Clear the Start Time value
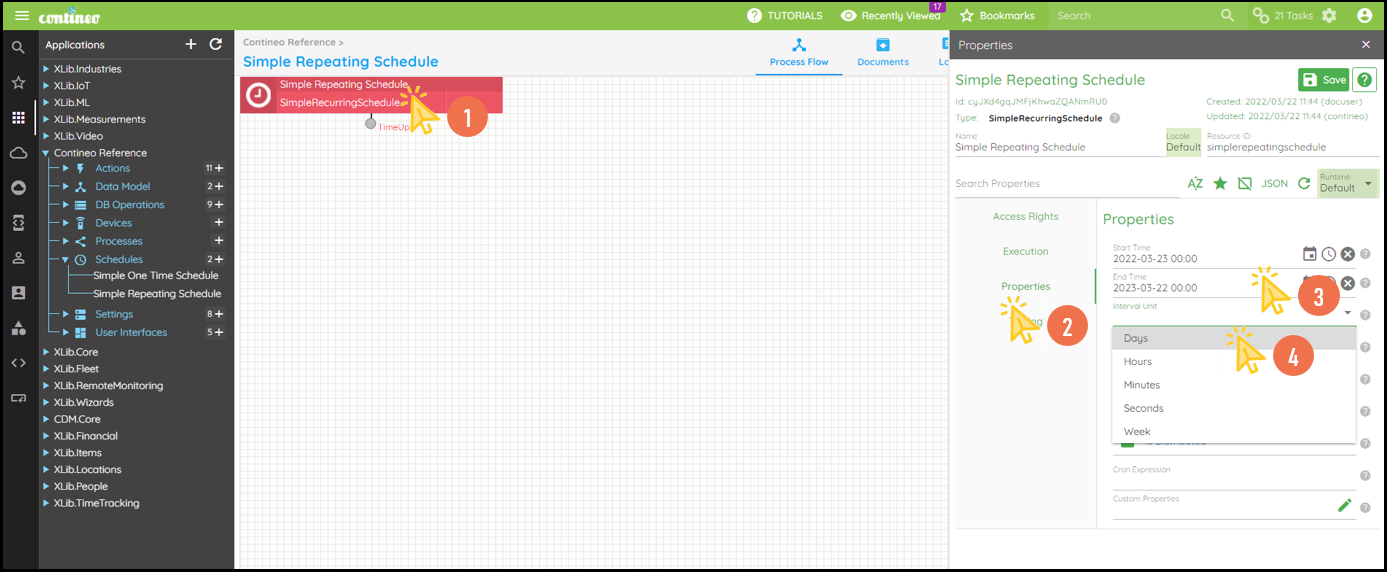The image size is (1387, 572). (x=1347, y=255)
